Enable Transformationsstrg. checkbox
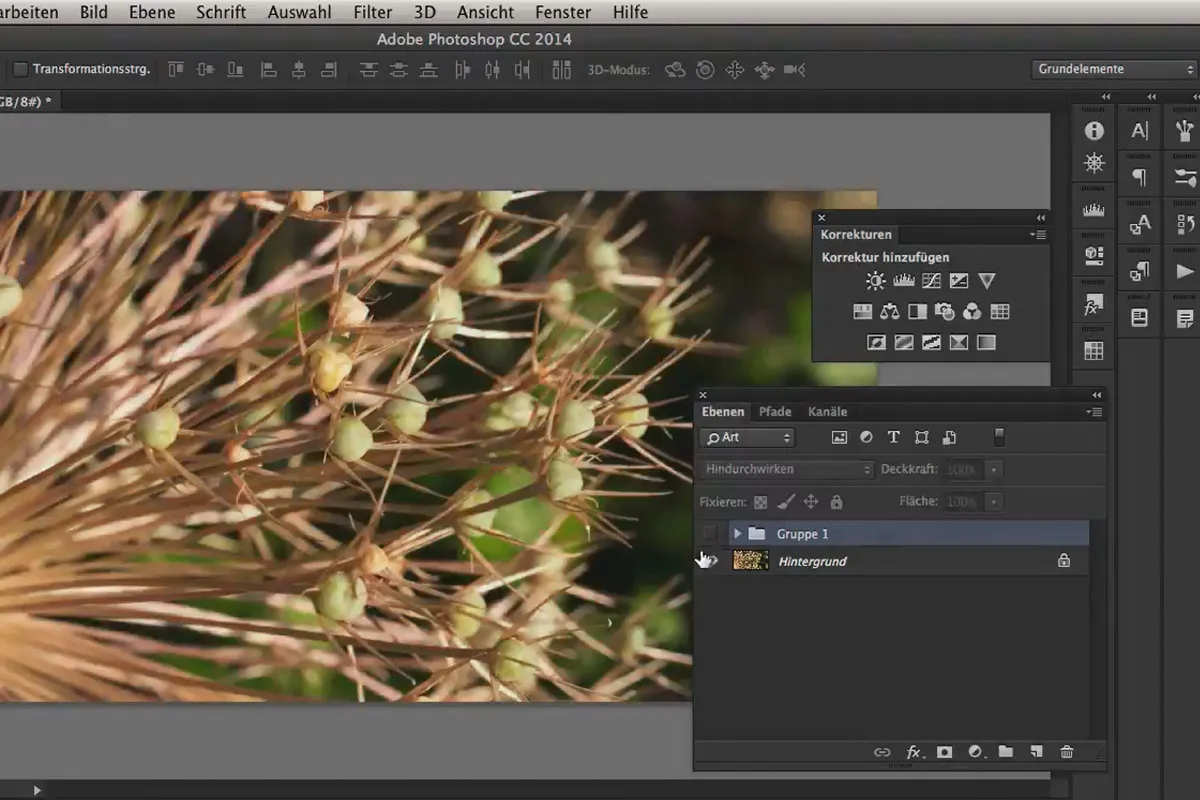 pos(20,69)
